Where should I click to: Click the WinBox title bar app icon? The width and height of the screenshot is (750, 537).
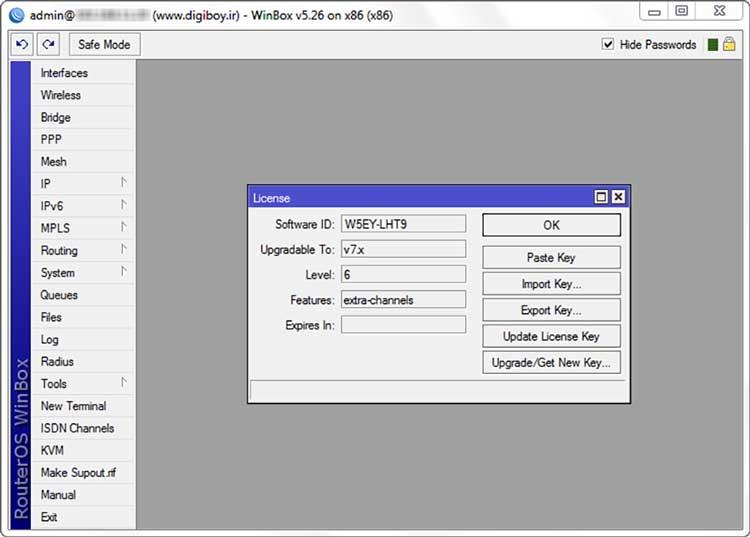(x=16, y=12)
